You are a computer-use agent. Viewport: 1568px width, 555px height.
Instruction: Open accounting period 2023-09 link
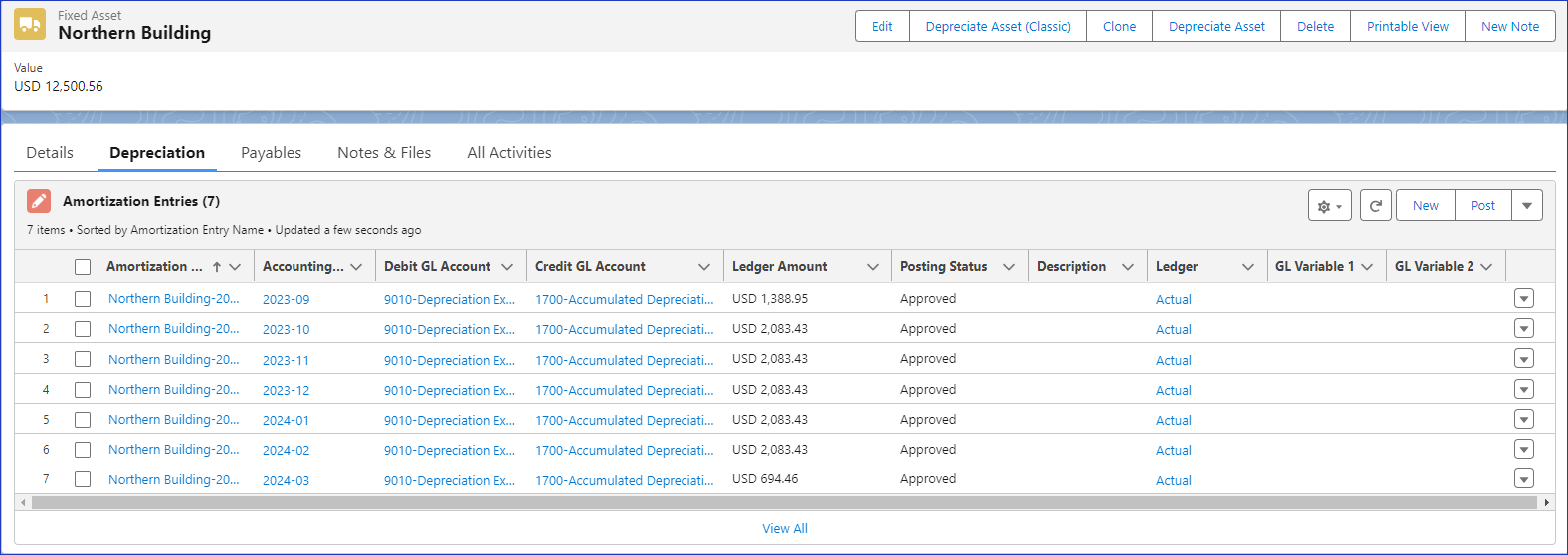point(286,299)
